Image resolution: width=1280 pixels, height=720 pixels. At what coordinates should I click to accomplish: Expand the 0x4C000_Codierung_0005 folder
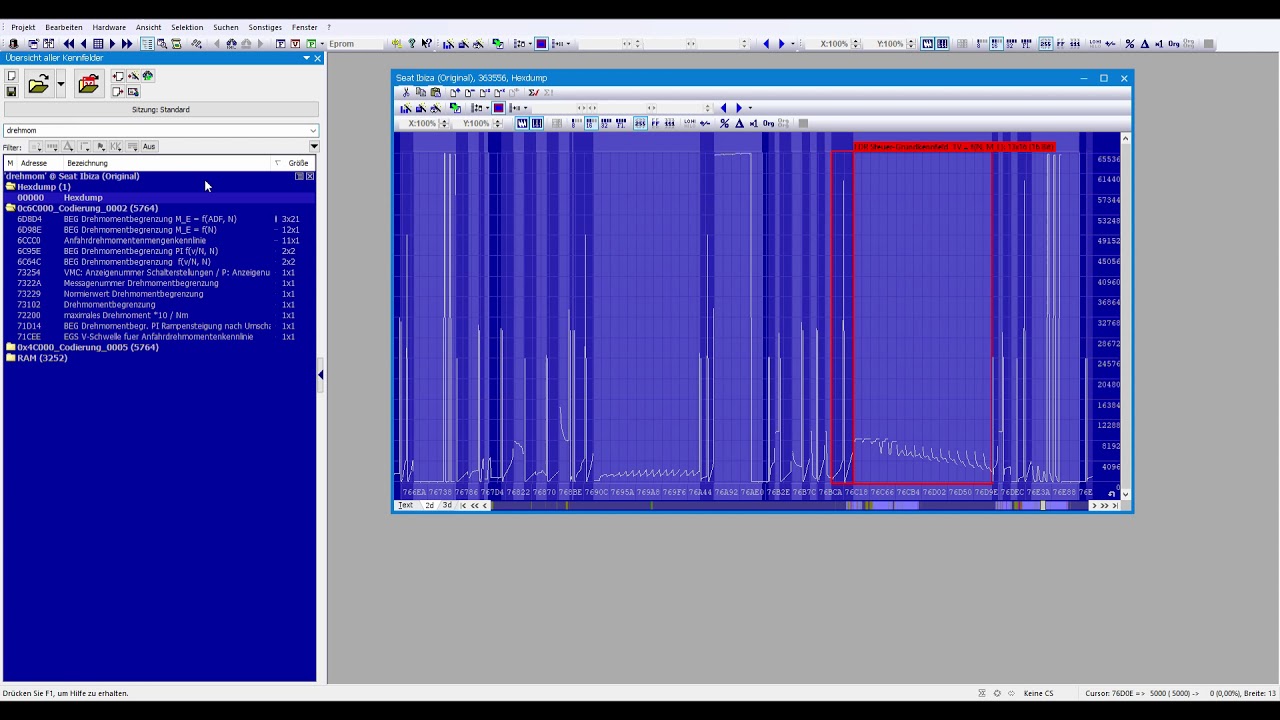pyautogui.click(x=10, y=347)
